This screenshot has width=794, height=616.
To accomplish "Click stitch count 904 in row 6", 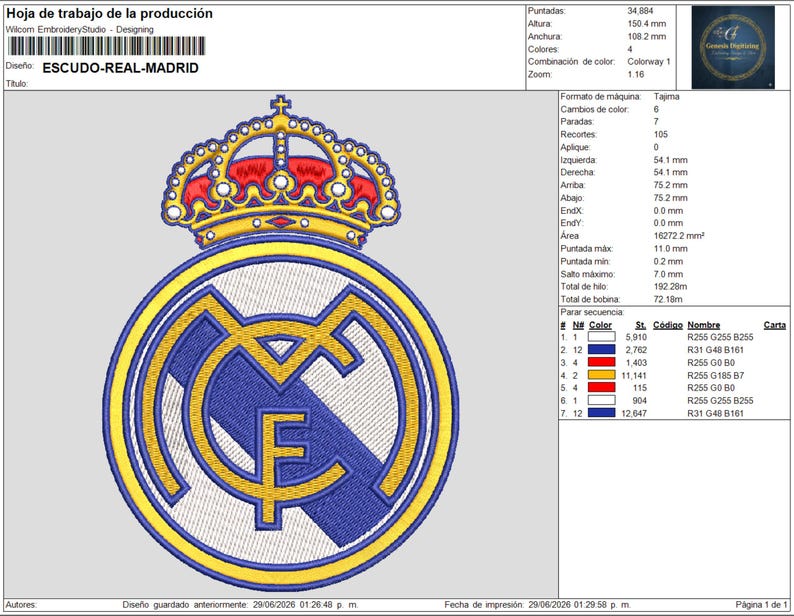I will [x=640, y=400].
